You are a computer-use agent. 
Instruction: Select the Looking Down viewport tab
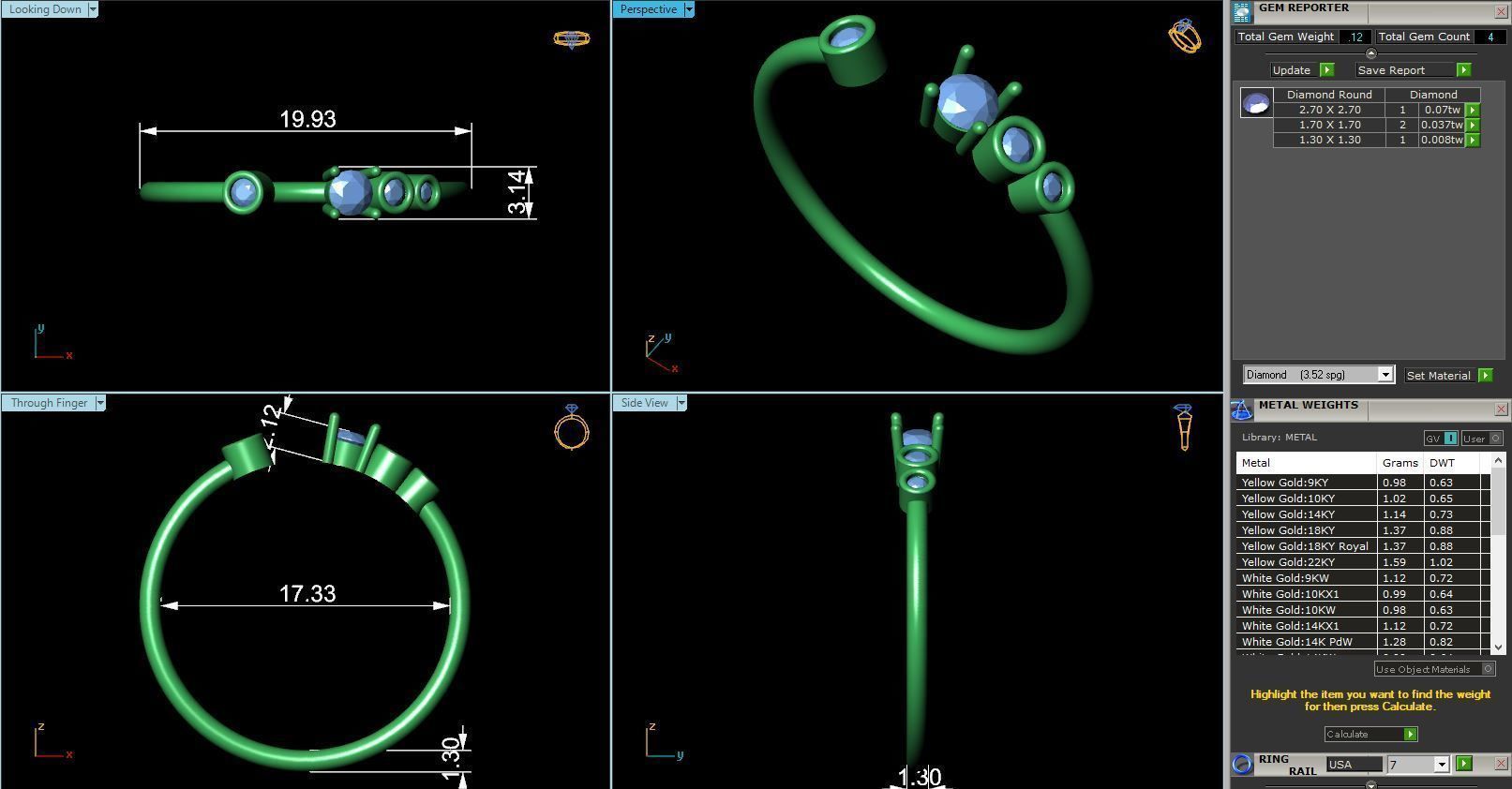click(x=44, y=9)
